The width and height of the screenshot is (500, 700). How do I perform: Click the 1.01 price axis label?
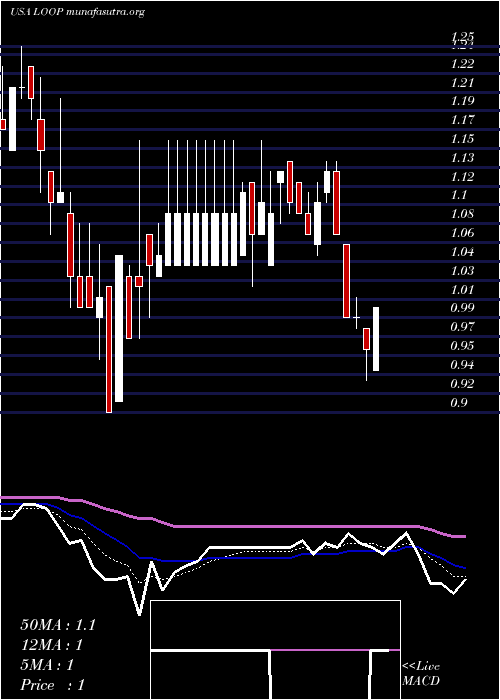click(x=462, y=289)
